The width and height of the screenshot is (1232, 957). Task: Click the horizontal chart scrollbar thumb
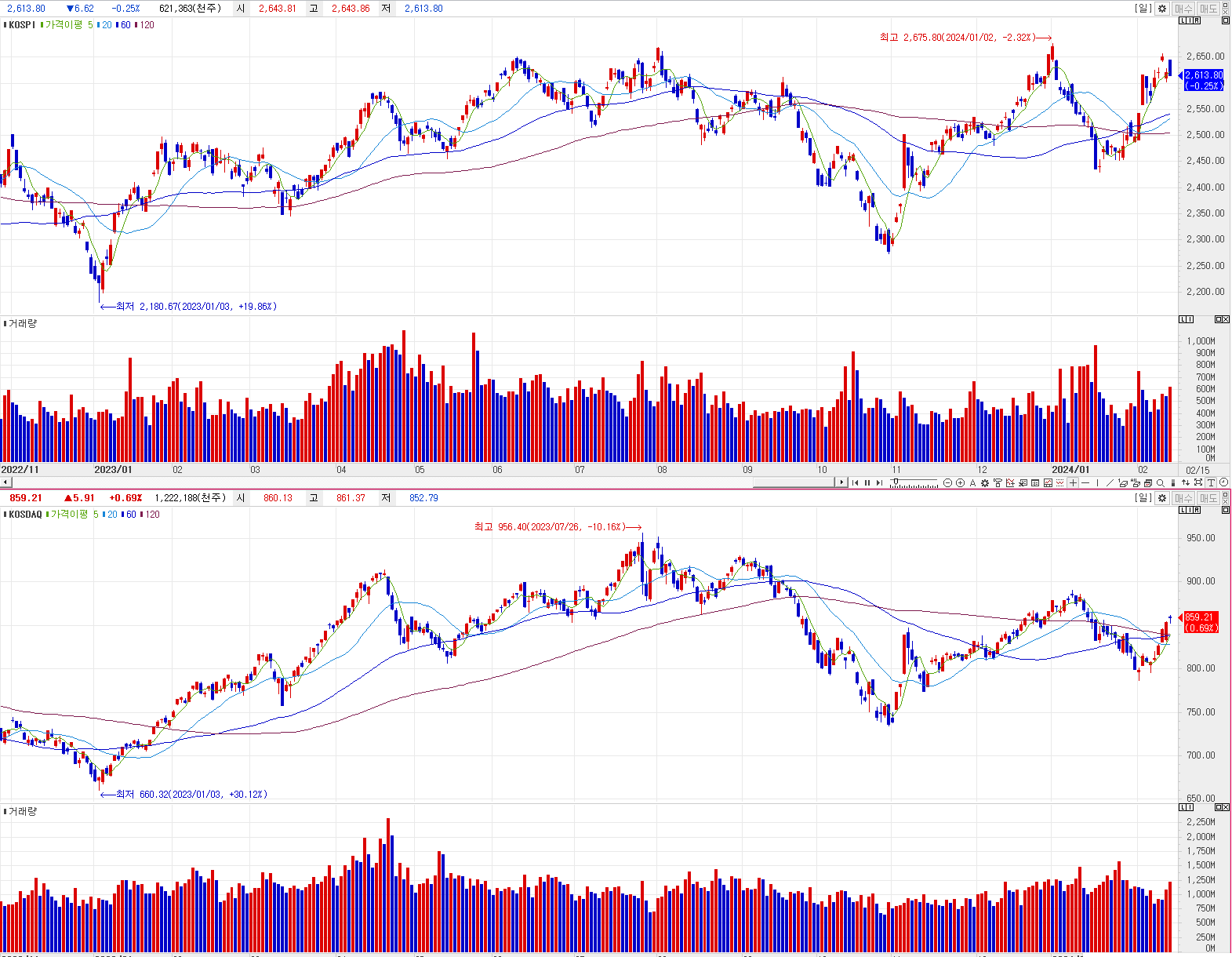click(794, 482)
